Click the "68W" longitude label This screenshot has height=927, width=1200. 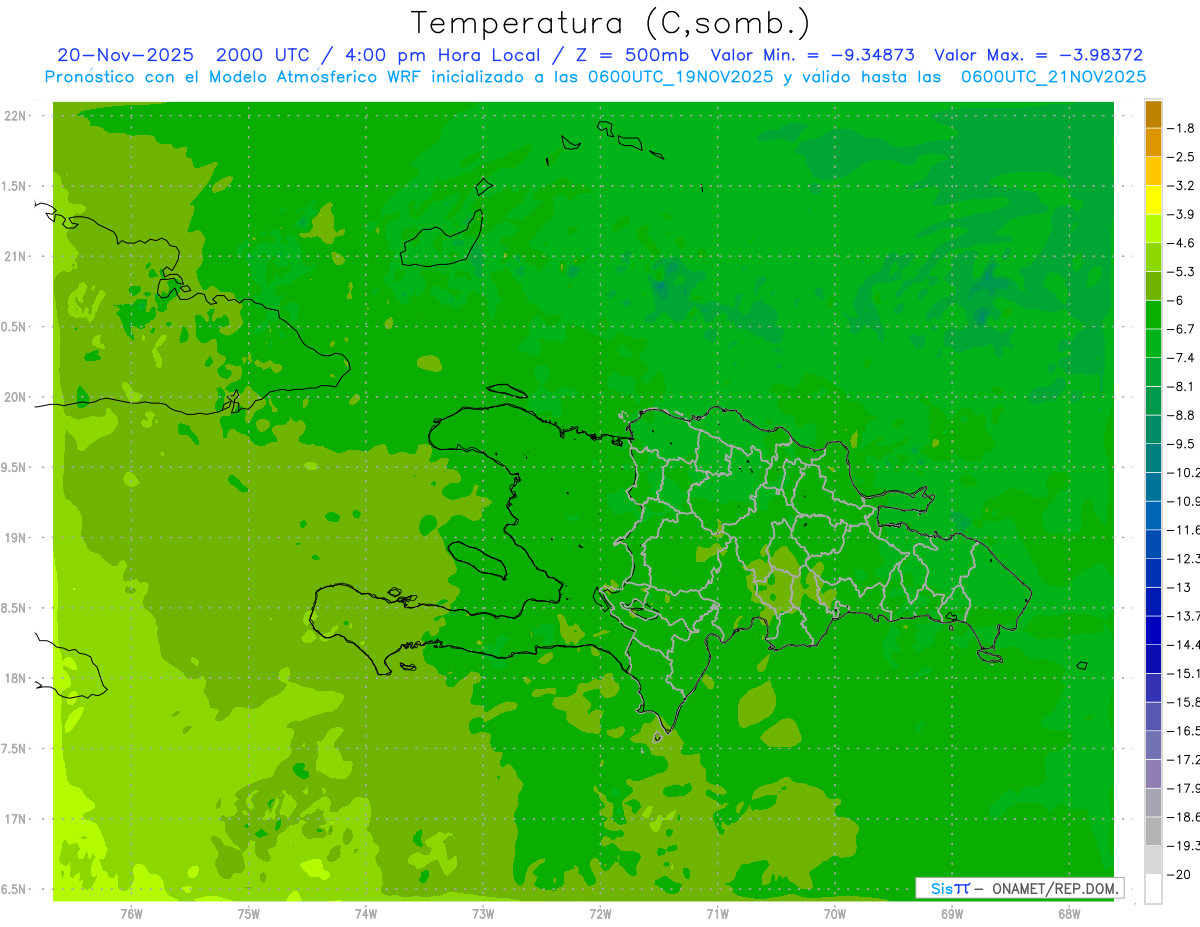click(1069, 913)
